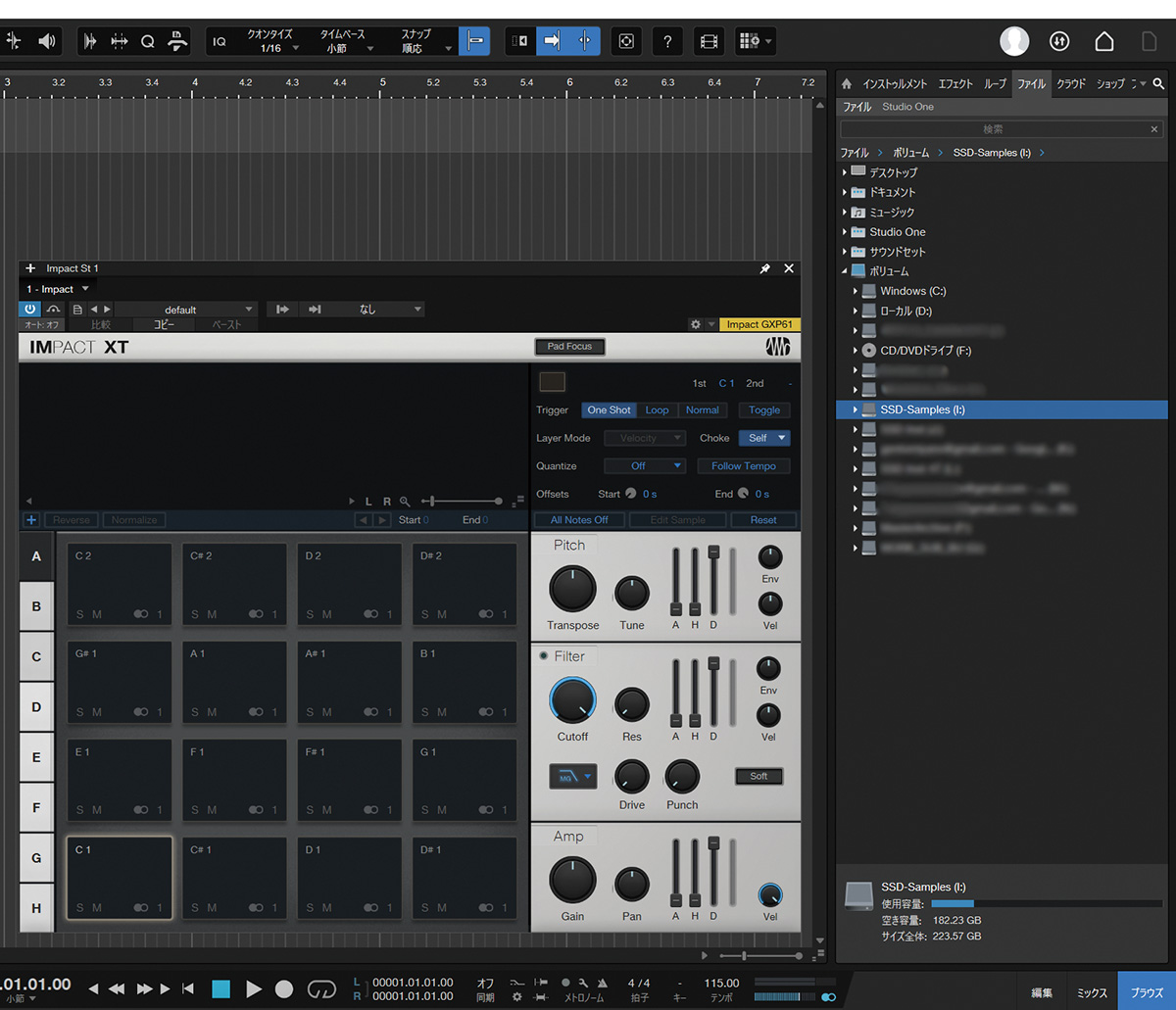Image resolution: width=1176 pixels, height=1010 pixels.
Task: Click the Impact GXP61 yellow label
Action: coord(760,324)
